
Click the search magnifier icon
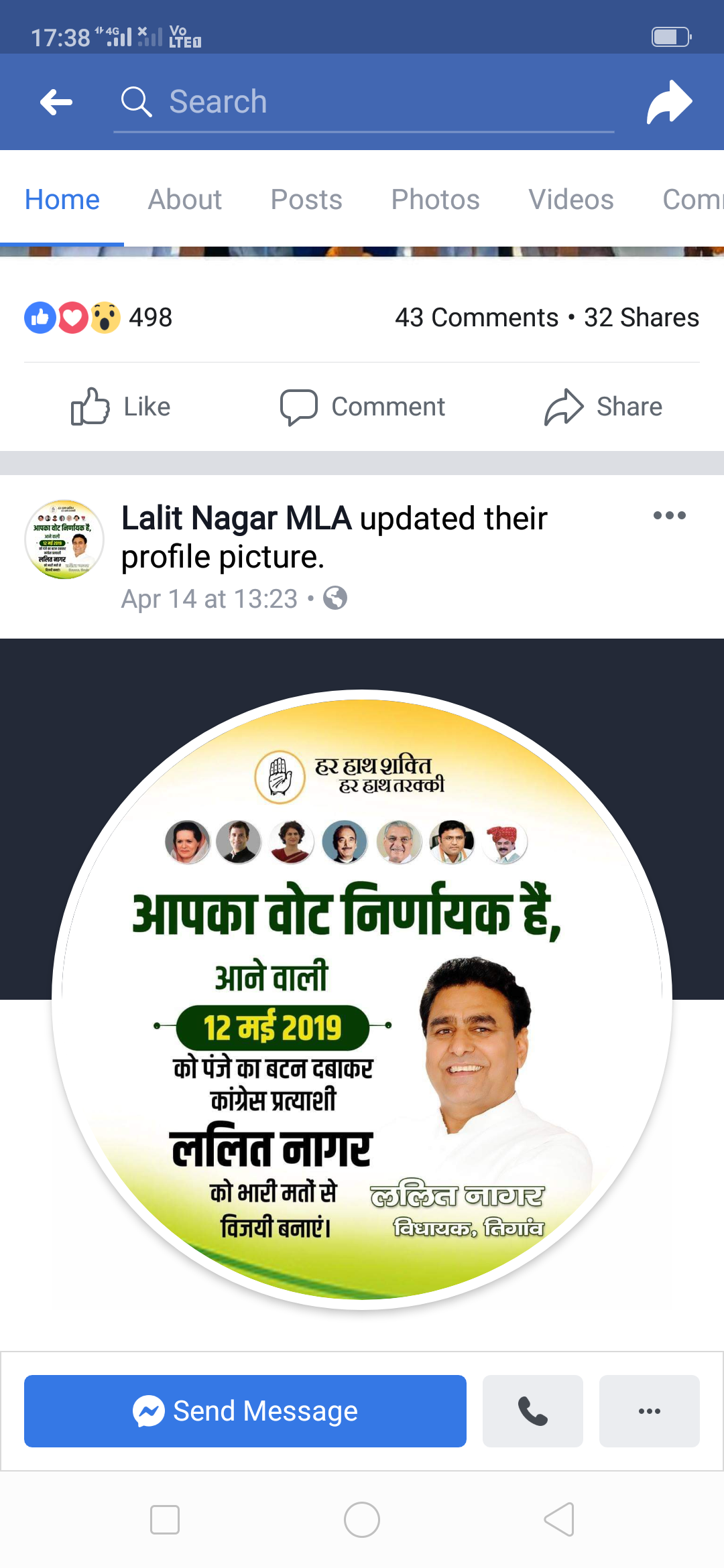point(136,102)
